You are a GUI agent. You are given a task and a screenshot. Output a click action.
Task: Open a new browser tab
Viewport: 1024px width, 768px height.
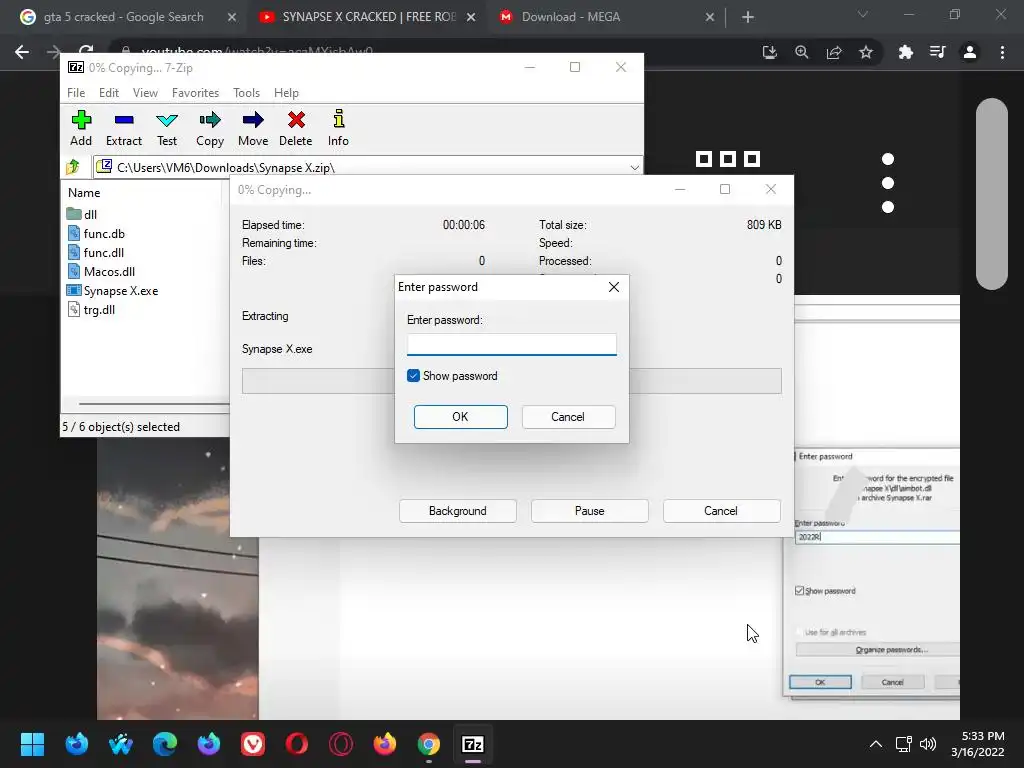[x=748, y=18]
